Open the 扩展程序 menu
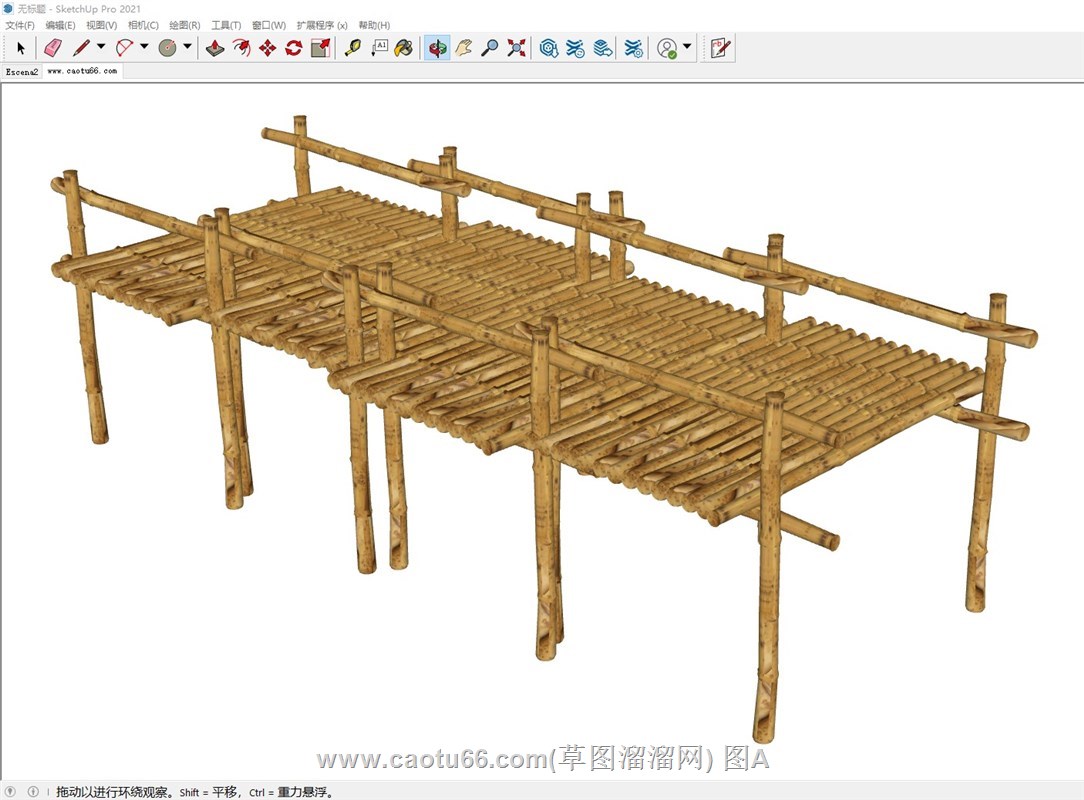 [x=322, y=25]
